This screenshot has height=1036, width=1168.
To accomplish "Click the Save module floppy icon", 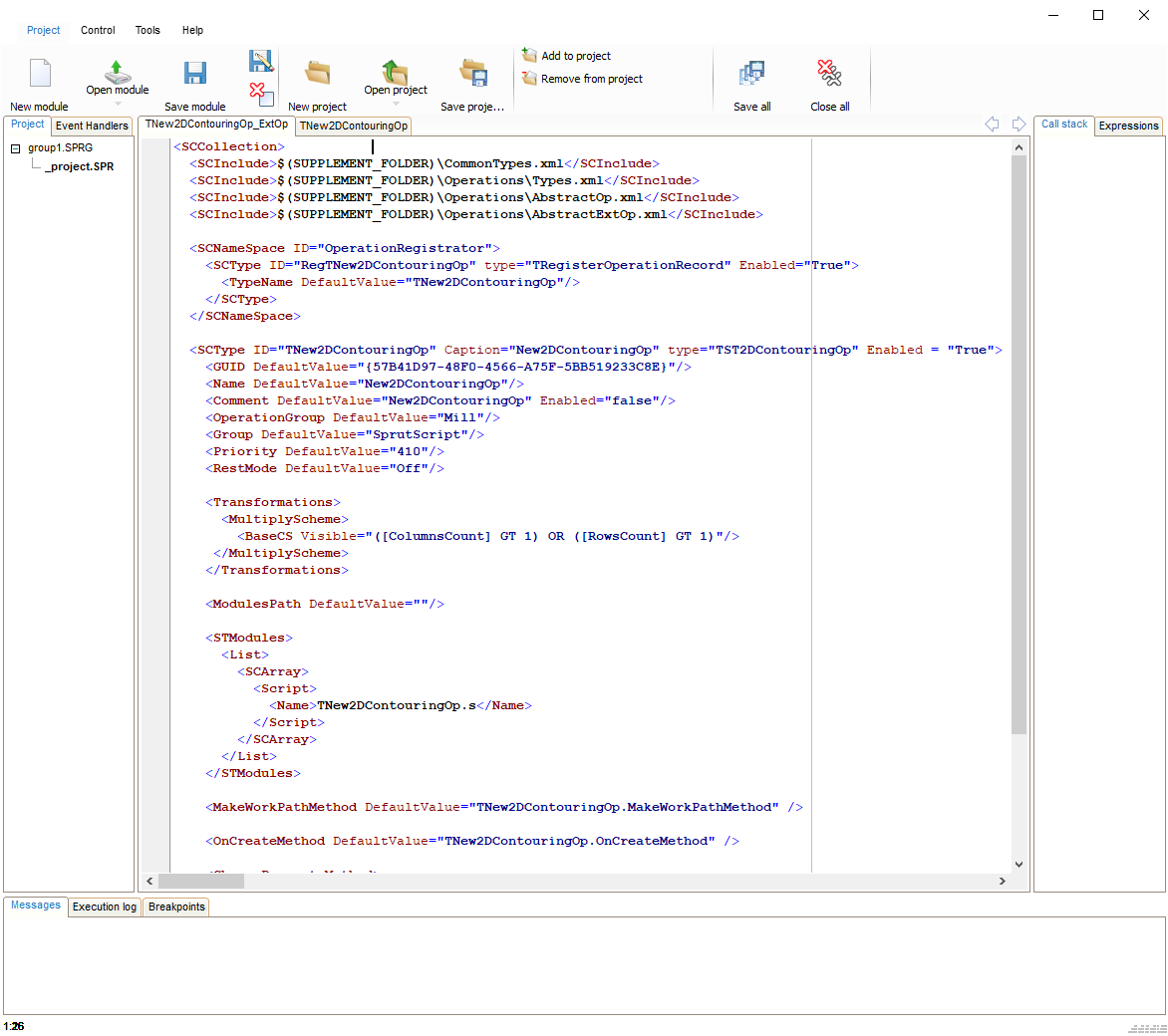I will (195, 74).
